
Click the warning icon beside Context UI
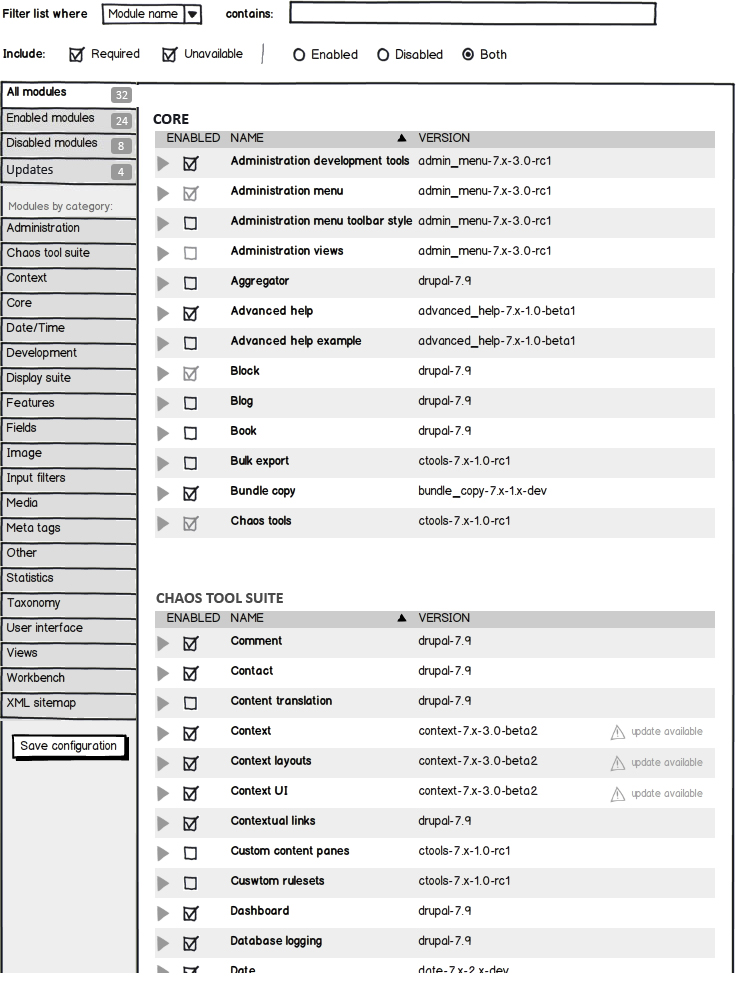pyautogui.click(x=618, y=793)
